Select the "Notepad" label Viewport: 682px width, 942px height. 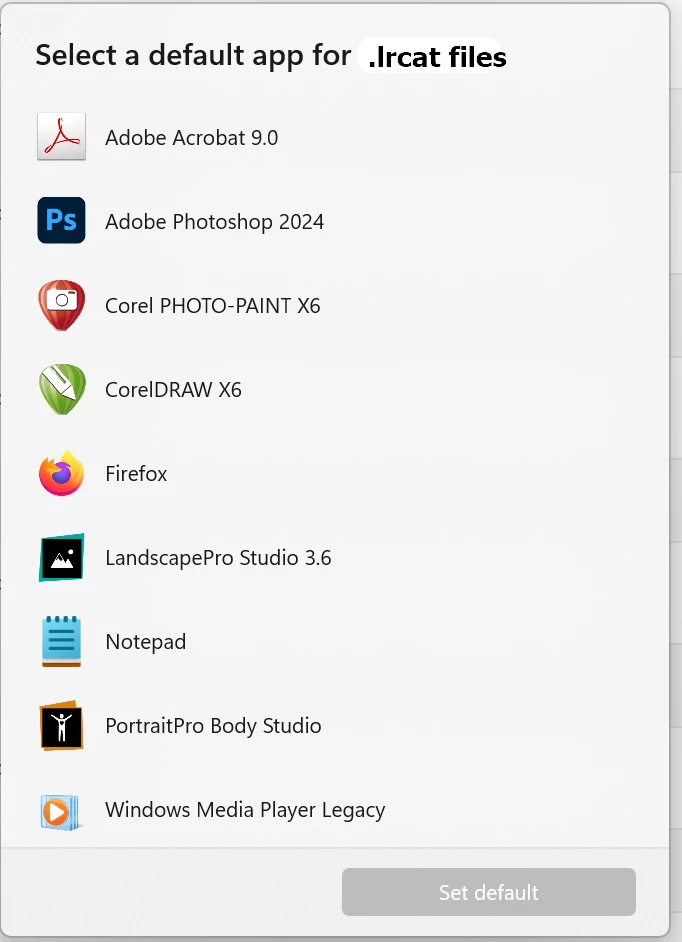[x=145, y=642]
